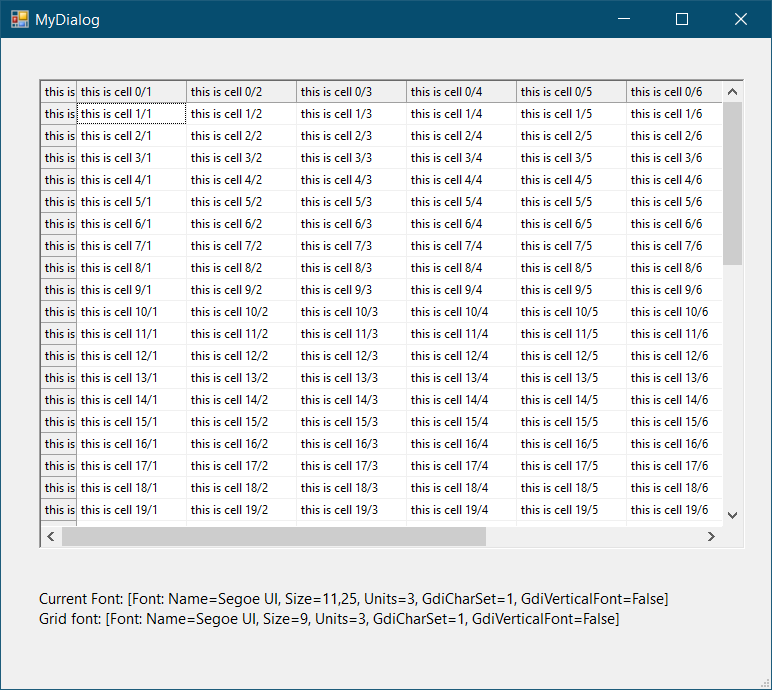Viewport: 772px width, 690px height.
Task: Select cell 'this is cell 7/4'
Action: coord(461,246)
